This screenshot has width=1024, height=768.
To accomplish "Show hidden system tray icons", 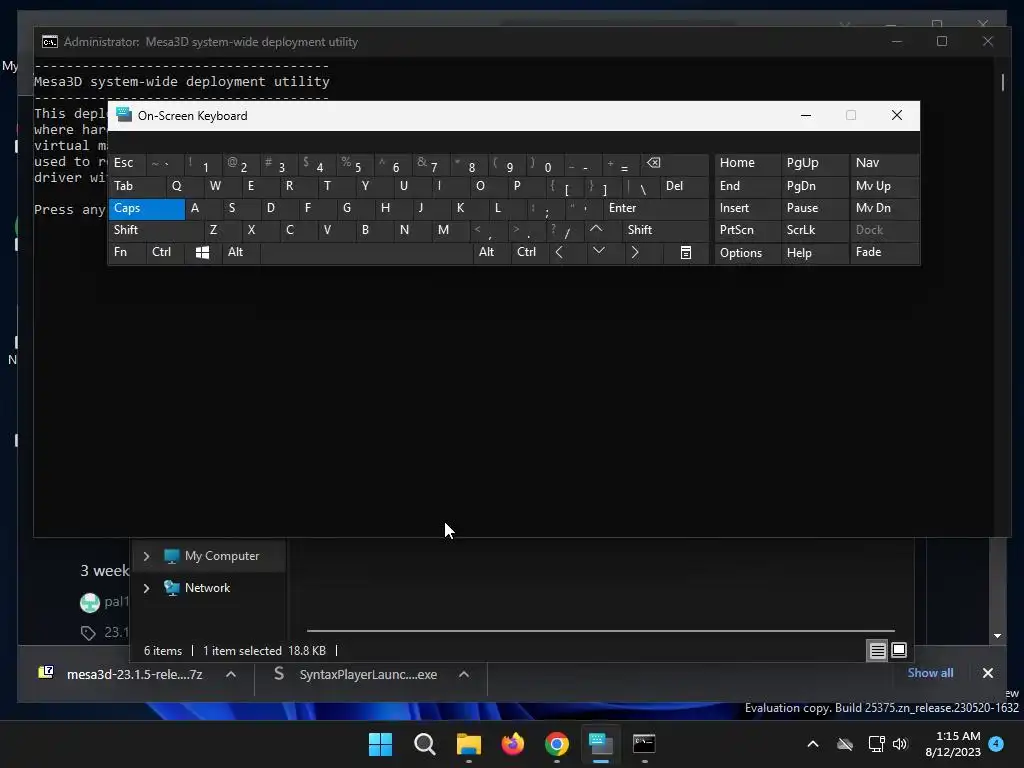I will (x=813, y=744).
